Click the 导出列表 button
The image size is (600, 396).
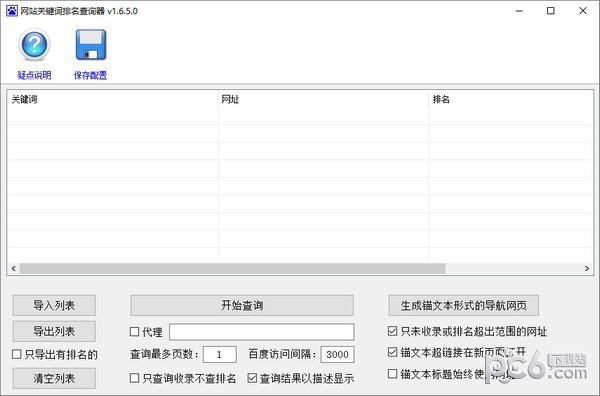point(54,331)
